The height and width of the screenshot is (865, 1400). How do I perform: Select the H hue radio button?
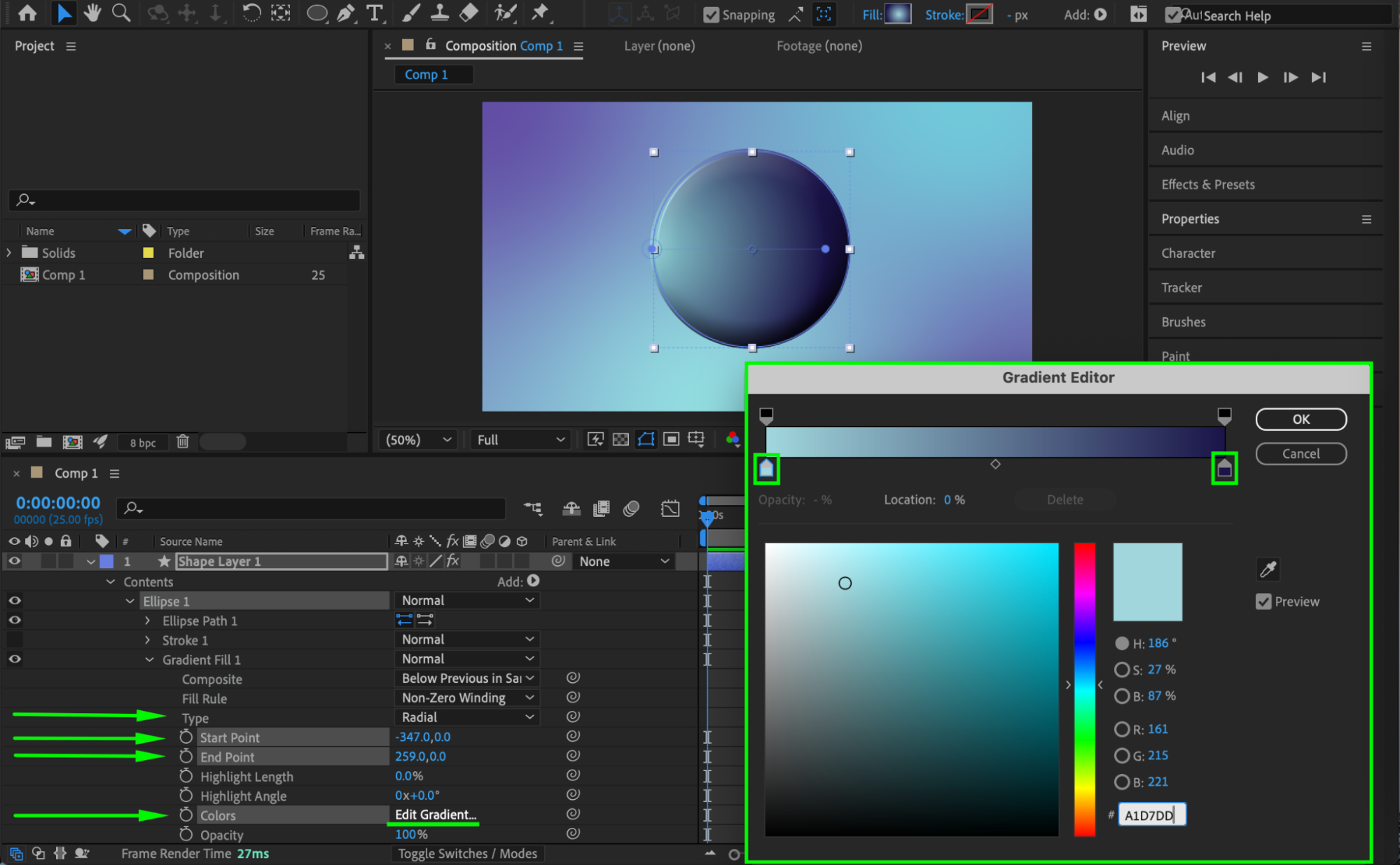[1122, 643]
